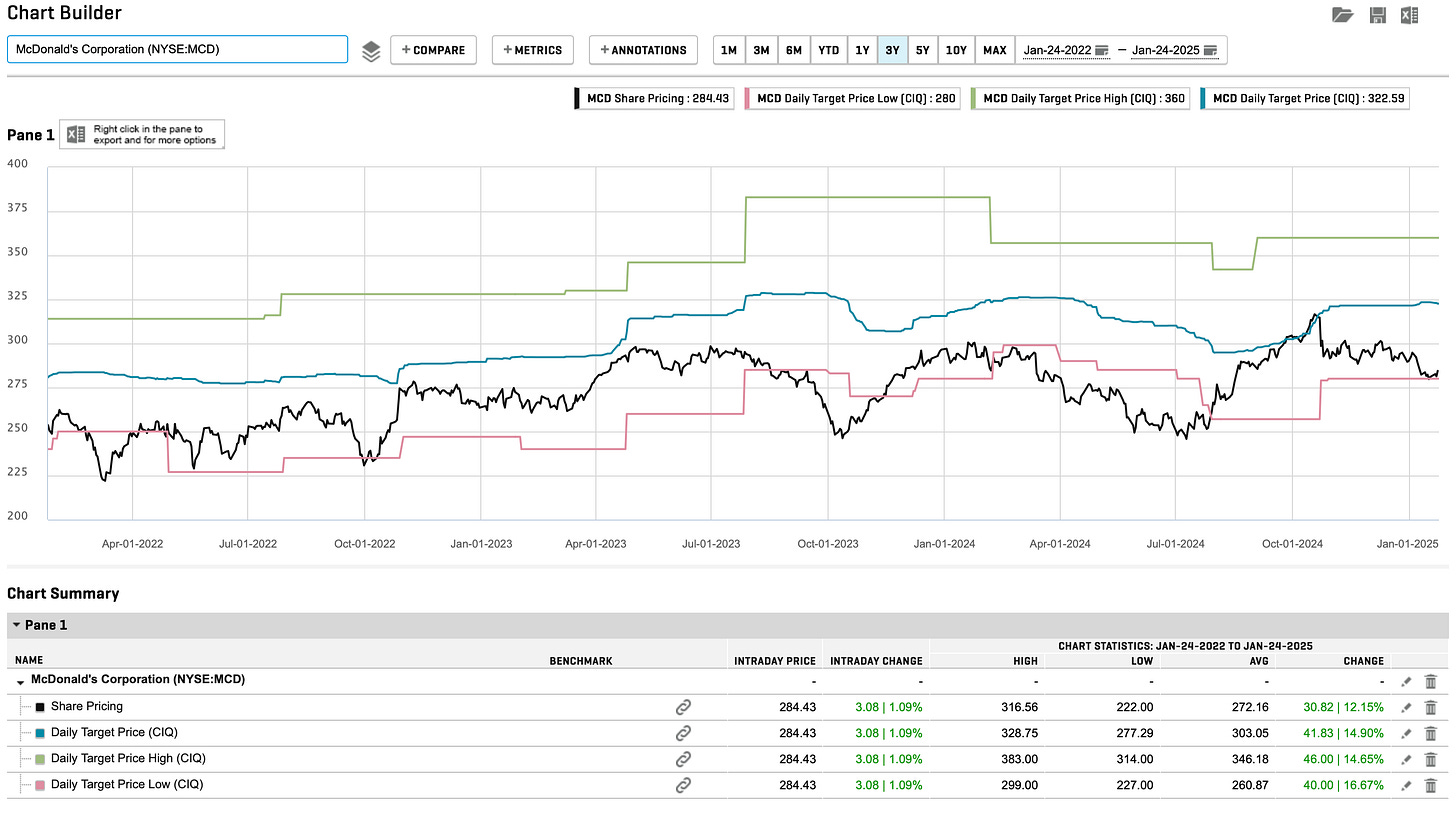Select 5Y time range
1456x815 pixels.
[924, 50]
